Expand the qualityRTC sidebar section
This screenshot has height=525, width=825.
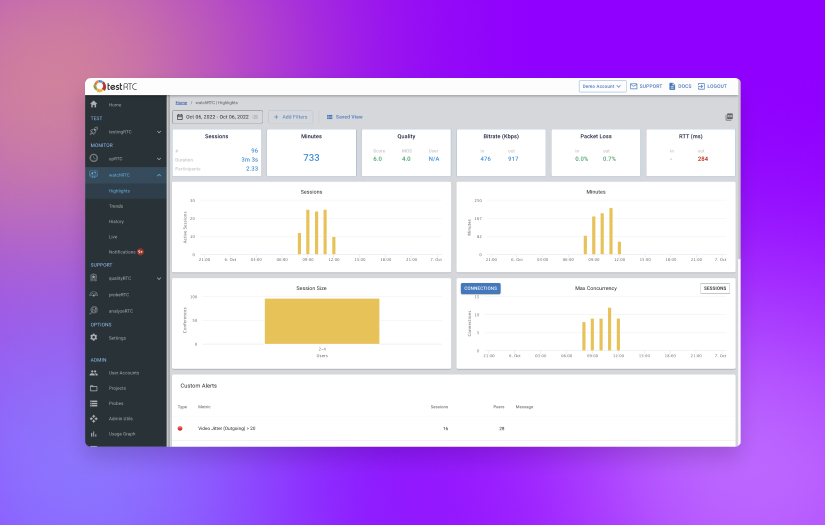point(159,278)
